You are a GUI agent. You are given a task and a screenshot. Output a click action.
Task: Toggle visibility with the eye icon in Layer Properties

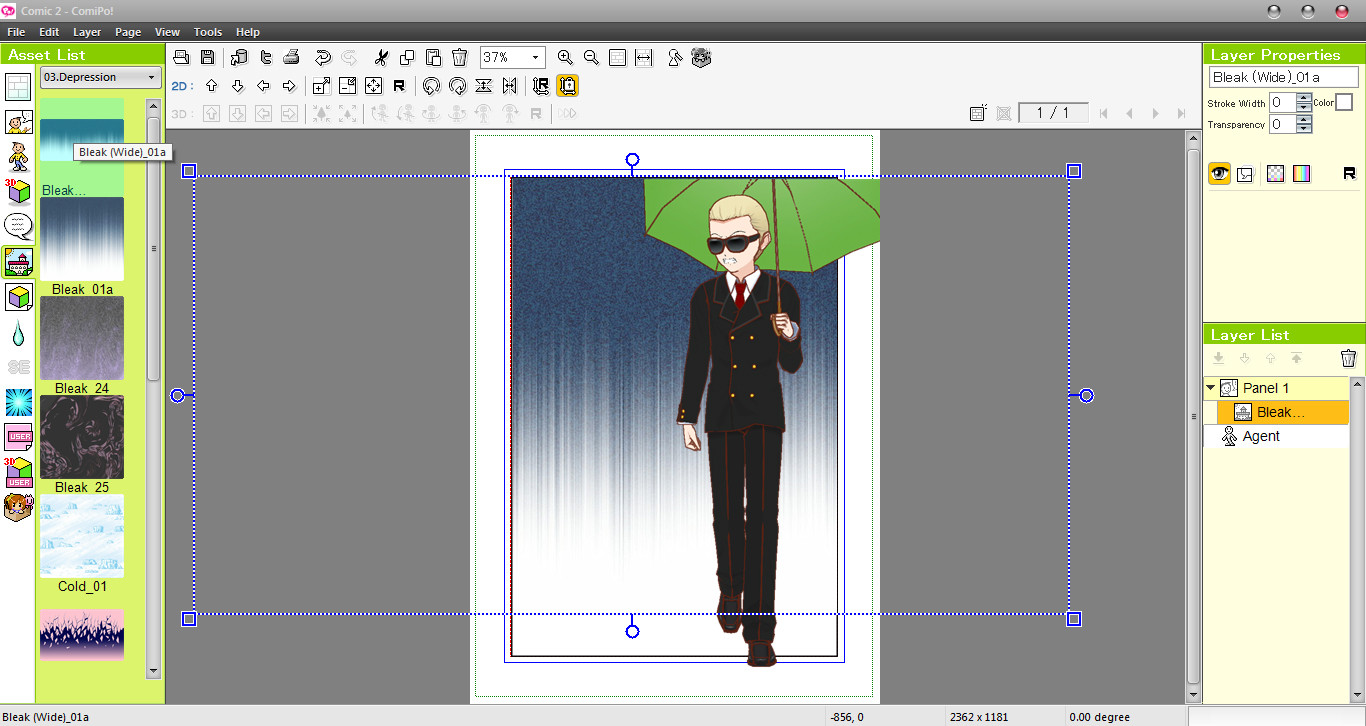coord(1219,174)
